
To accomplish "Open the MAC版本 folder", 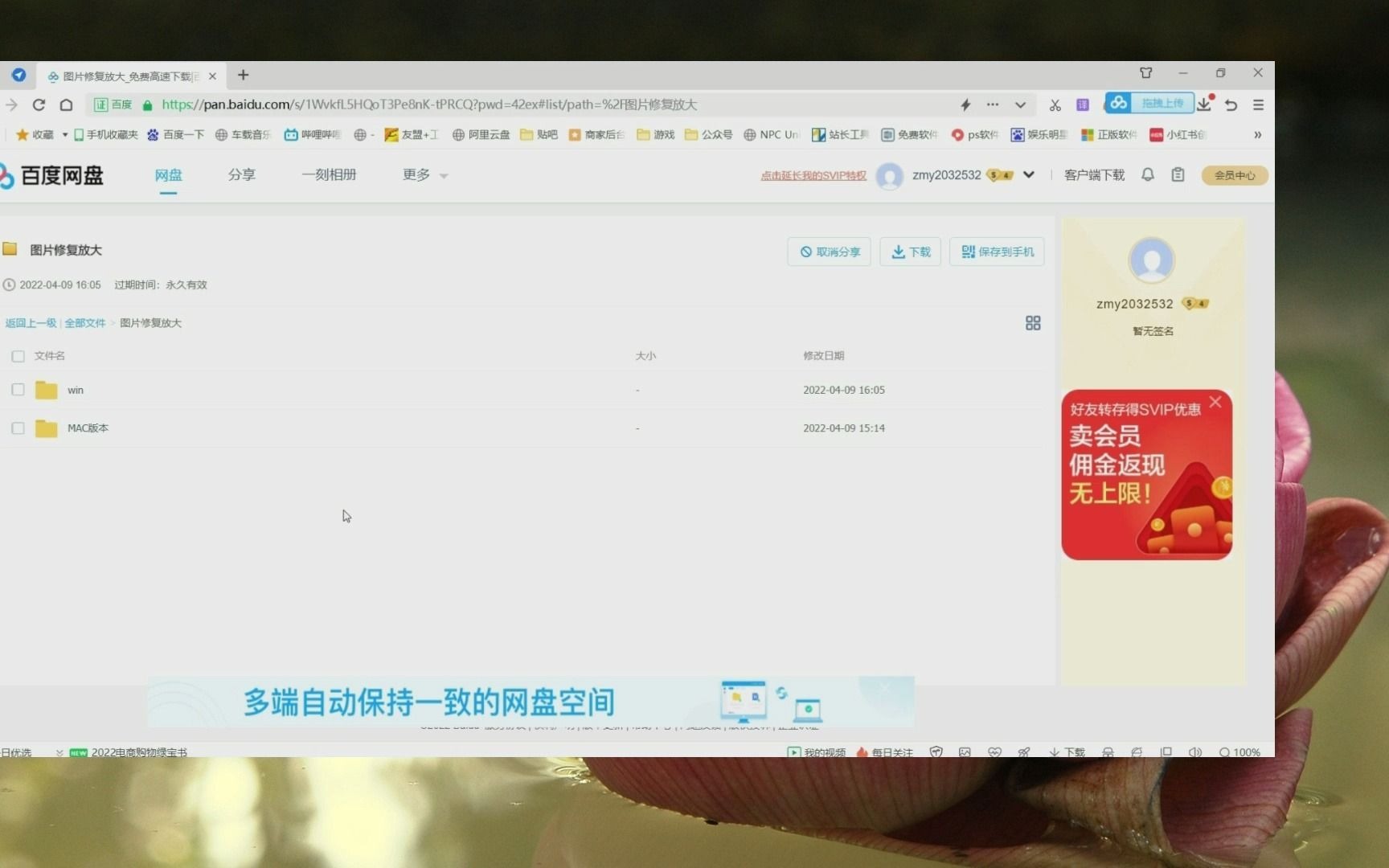I will (87, 428).
